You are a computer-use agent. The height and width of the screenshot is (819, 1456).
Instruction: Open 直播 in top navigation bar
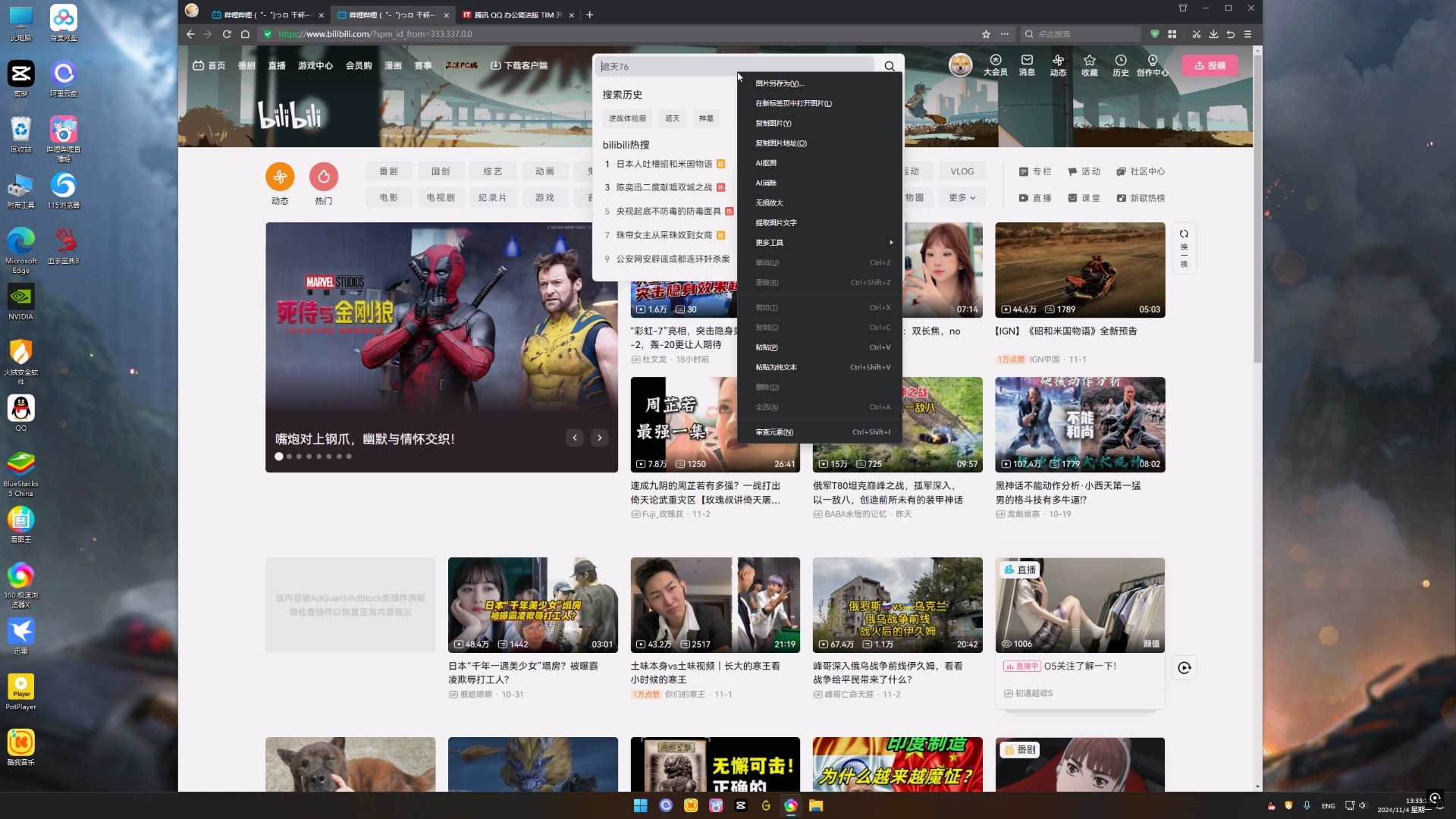pos(277,66)
